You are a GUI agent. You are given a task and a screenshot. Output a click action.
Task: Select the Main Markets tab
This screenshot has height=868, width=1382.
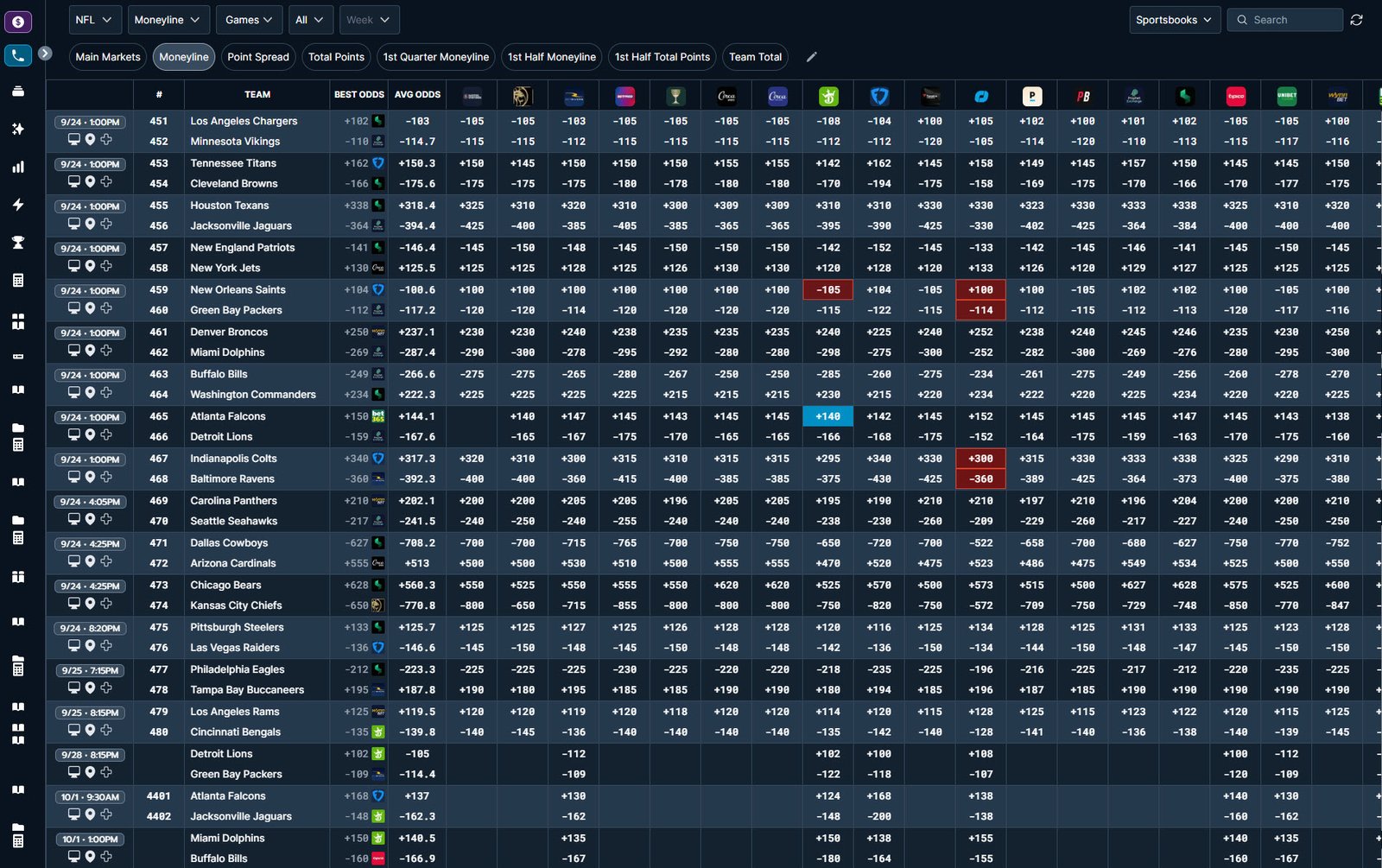tap(108, 57)
